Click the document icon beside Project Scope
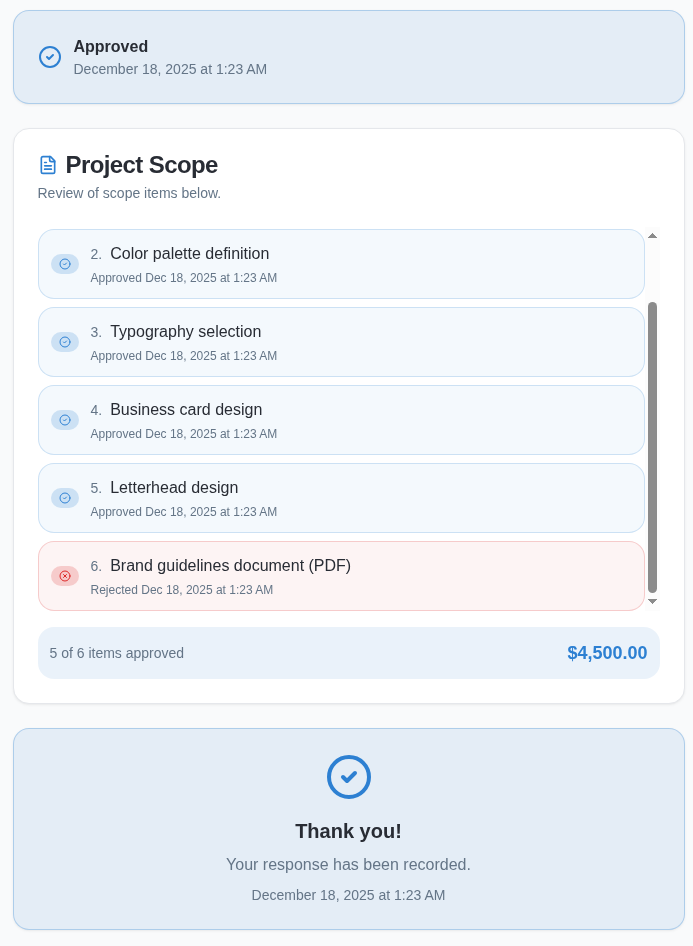Image resolution: width=693 pixels, height=946 pixels. (x=47, y=164)
